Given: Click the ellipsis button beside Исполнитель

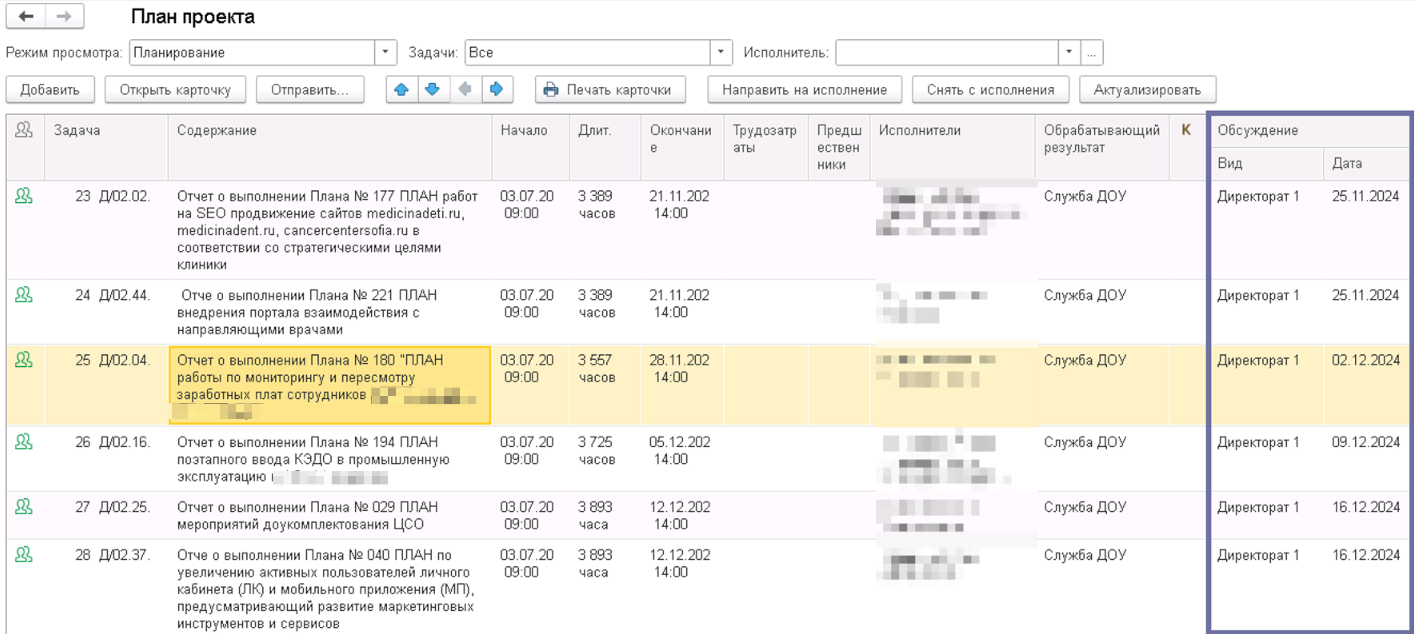Looking at the screenshot, I should click(x=1092, y=52).
